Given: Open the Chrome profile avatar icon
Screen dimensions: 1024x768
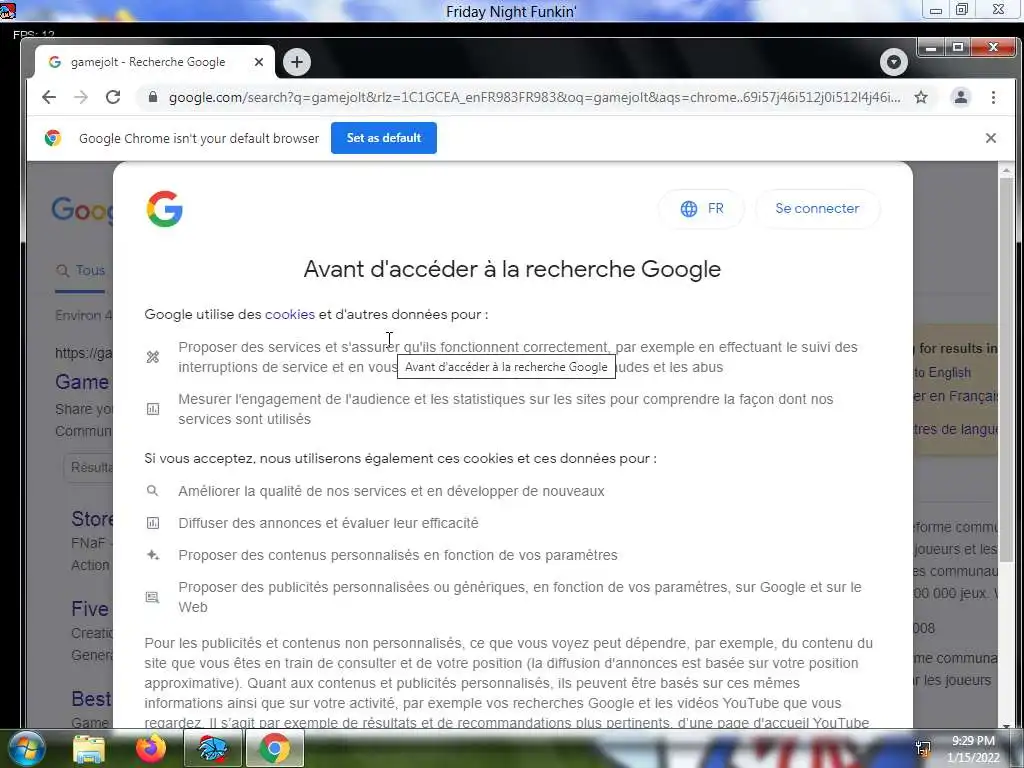Looking at the screenshot, I should pos(961,97).
